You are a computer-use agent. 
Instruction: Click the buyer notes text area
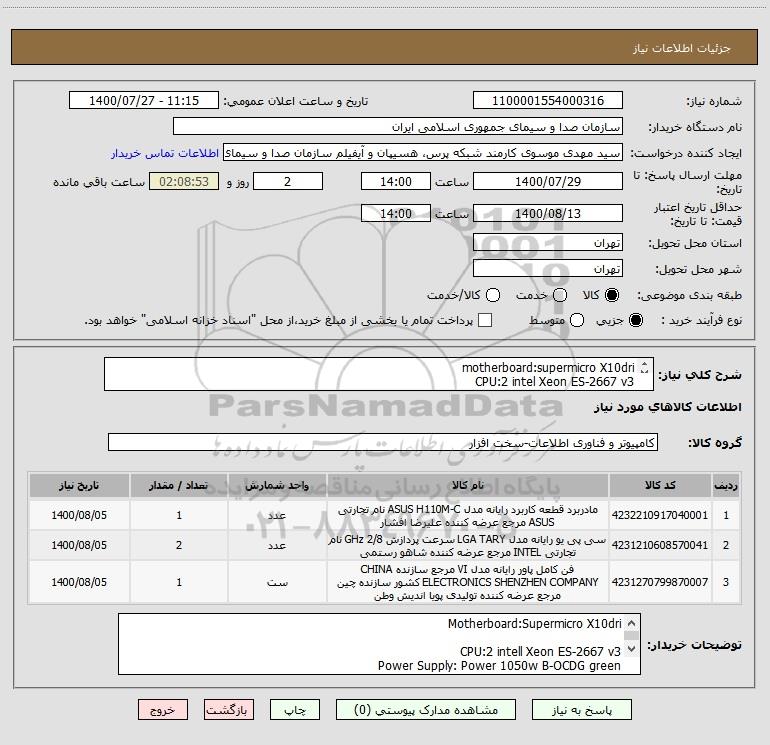click(x=379, y=644)
